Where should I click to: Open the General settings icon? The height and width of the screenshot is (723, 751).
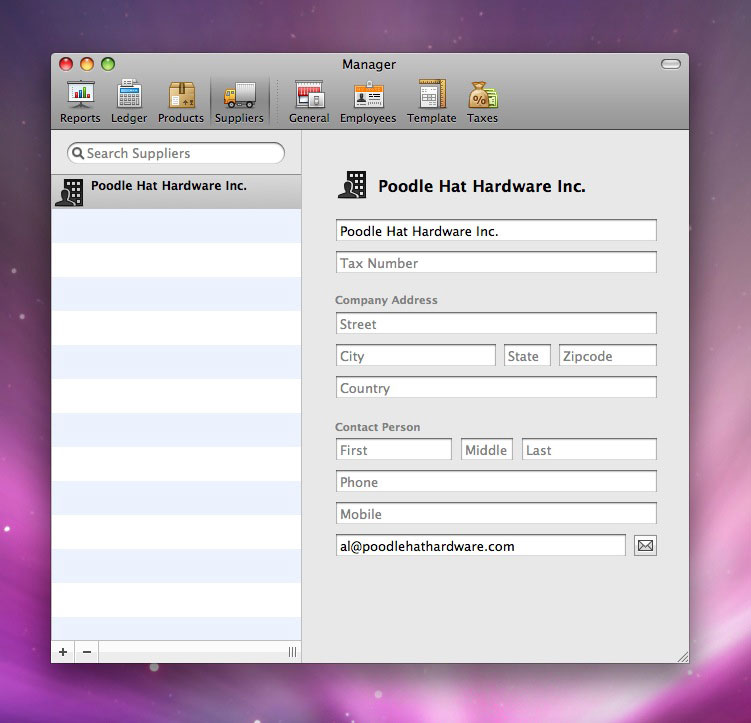click(309, 94)
